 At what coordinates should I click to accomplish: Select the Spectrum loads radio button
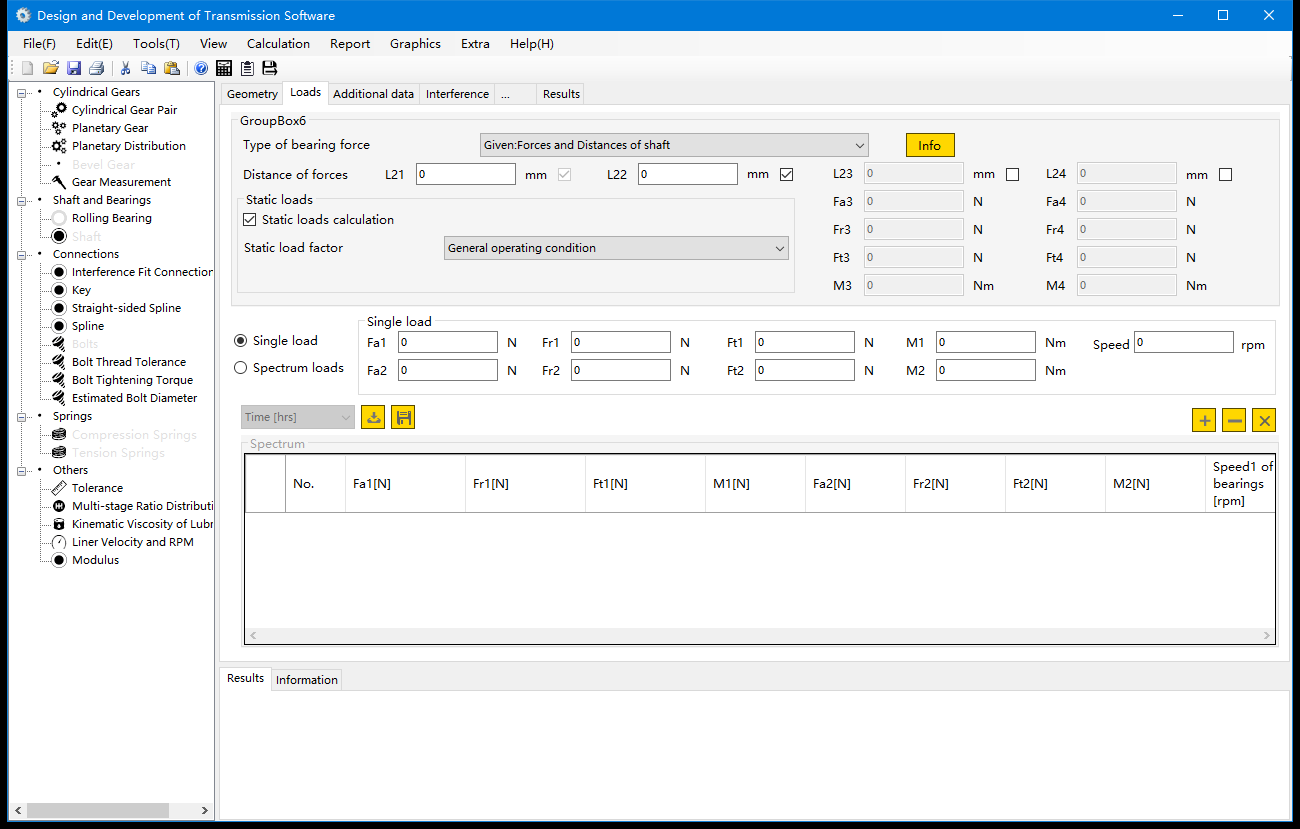[x=240, y=368]
